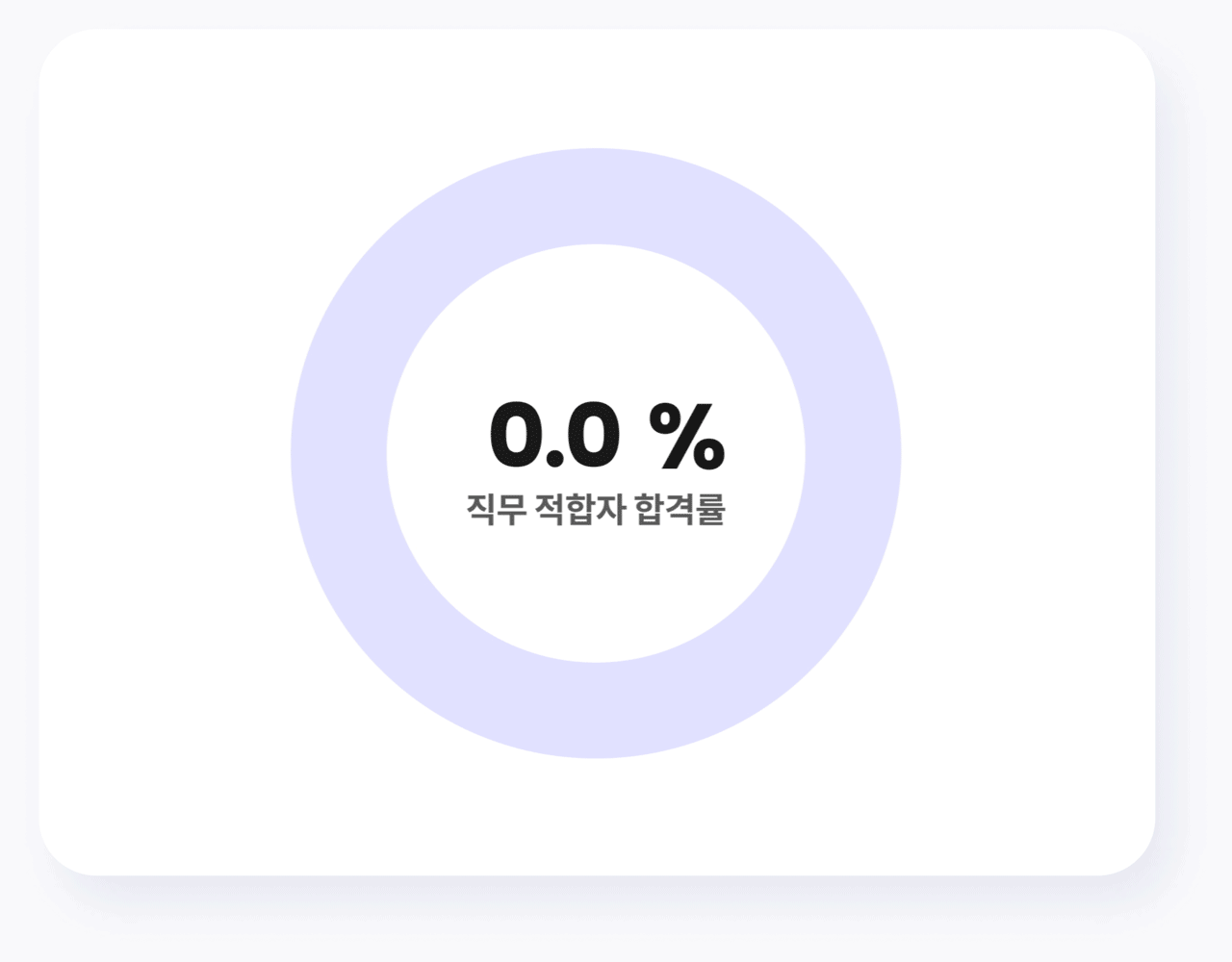1232x962 pixels.
Task: Click the "0.0" number in the chart center
Action: click(553, 436)
